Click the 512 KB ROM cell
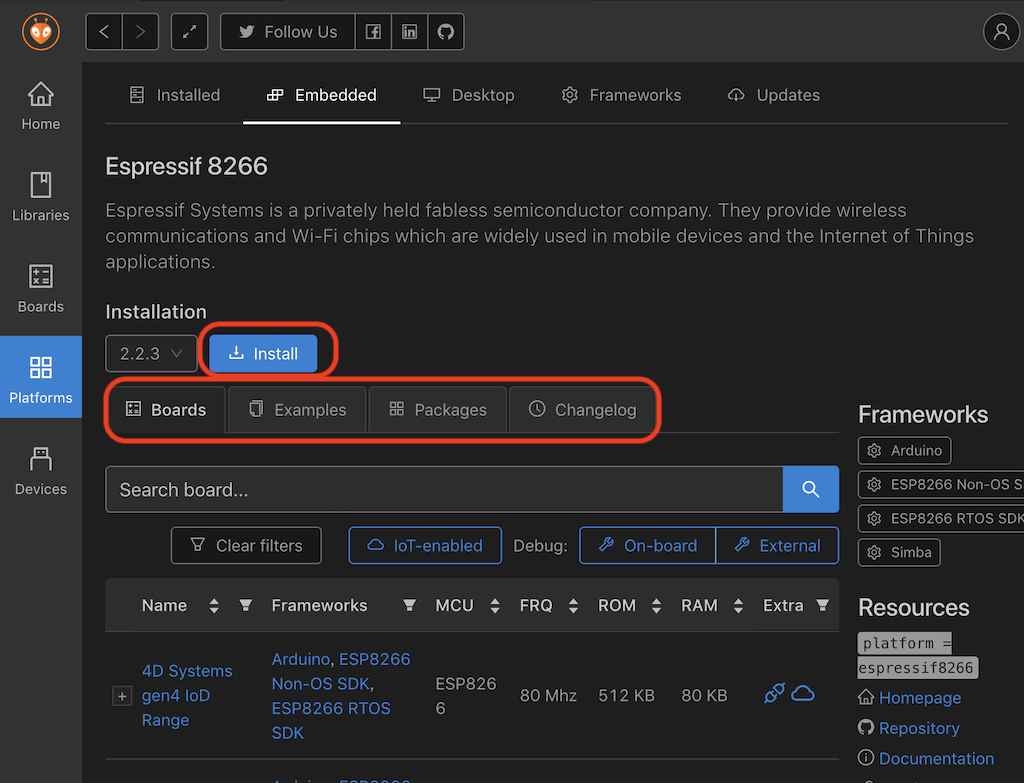Image resolution: width=1024 pixels, height=783 pixels. tap(626, 695)
